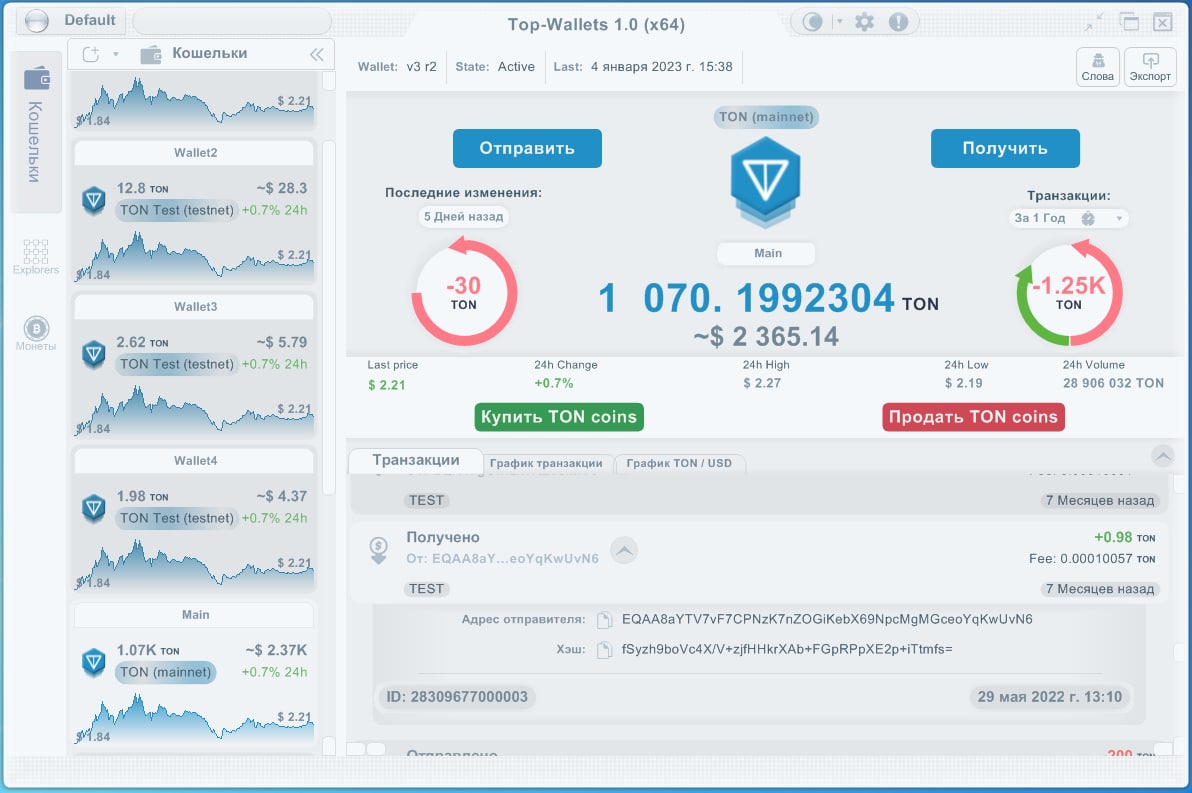
Task: Show the exclamation info icon
Action: point(899,22)
